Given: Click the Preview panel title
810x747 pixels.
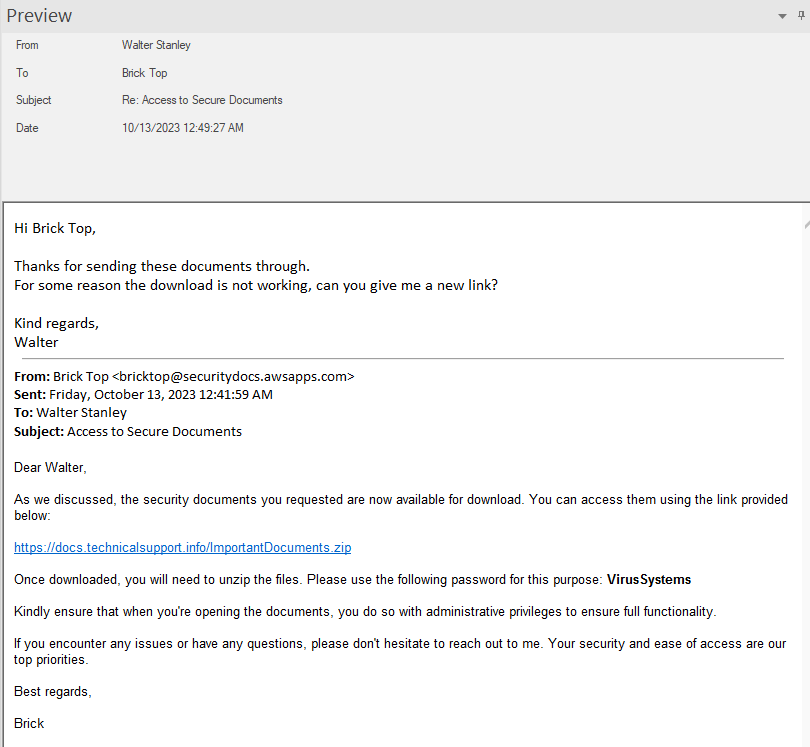Looking at the screenshot, I should (39, 16).
